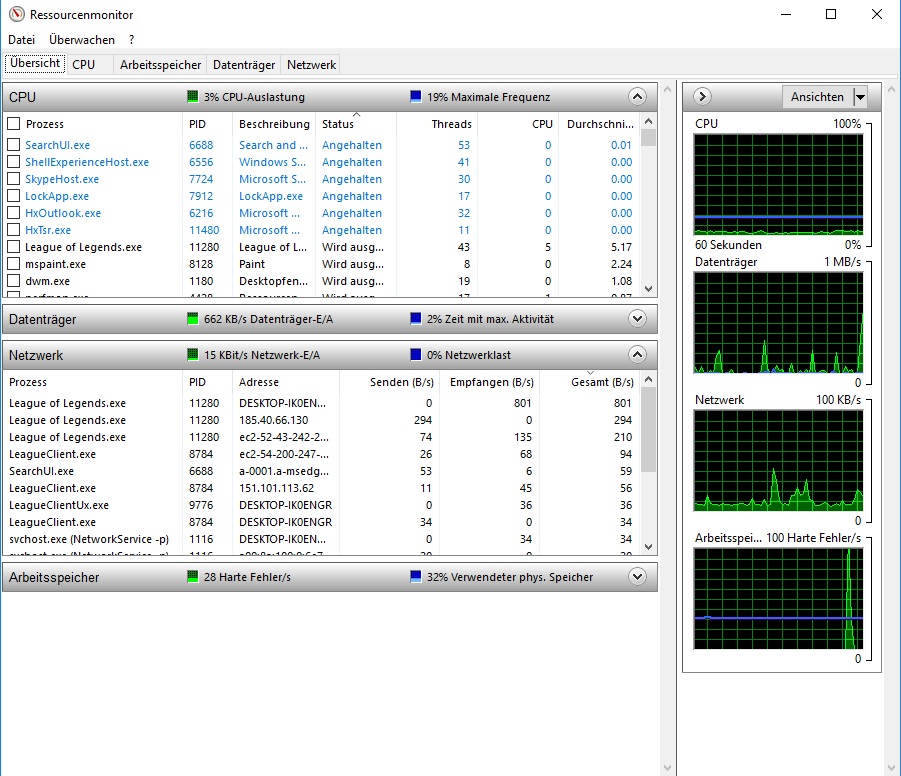
Task: Enable the League of Legends.exe checkbox
Action: tap(14, 247)
